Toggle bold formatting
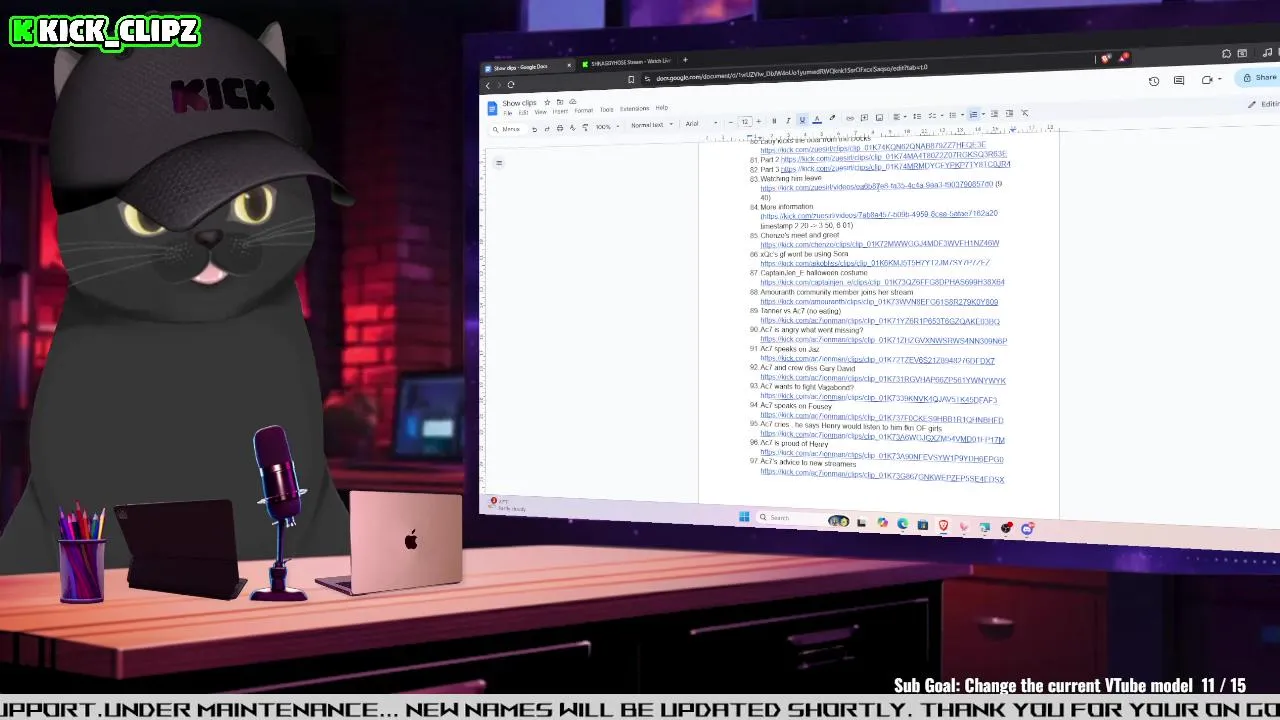Image resolution: width=1280 pixels, height=720 pixels. click(x=773, y=121)
